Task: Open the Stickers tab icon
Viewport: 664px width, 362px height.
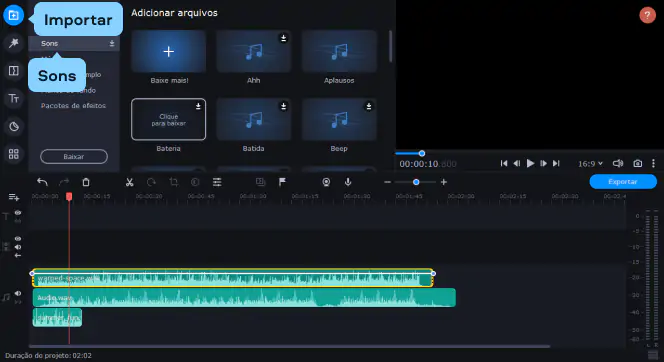Action: [14, 127]
